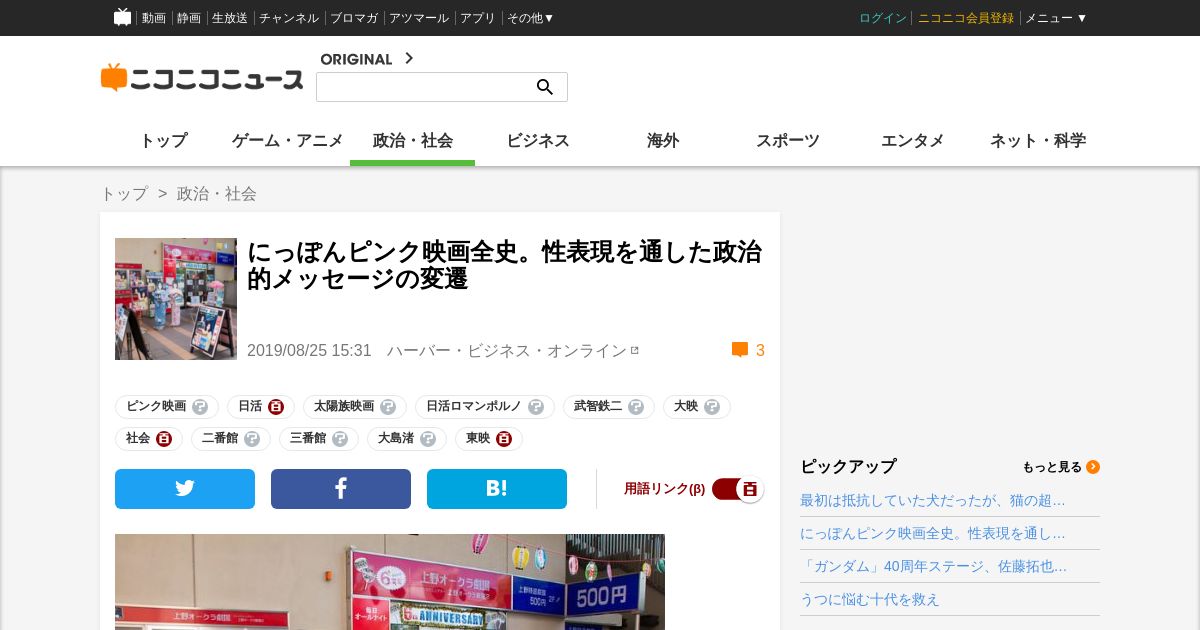Click the date 2019/08/25 15:31

click(309, 350)
